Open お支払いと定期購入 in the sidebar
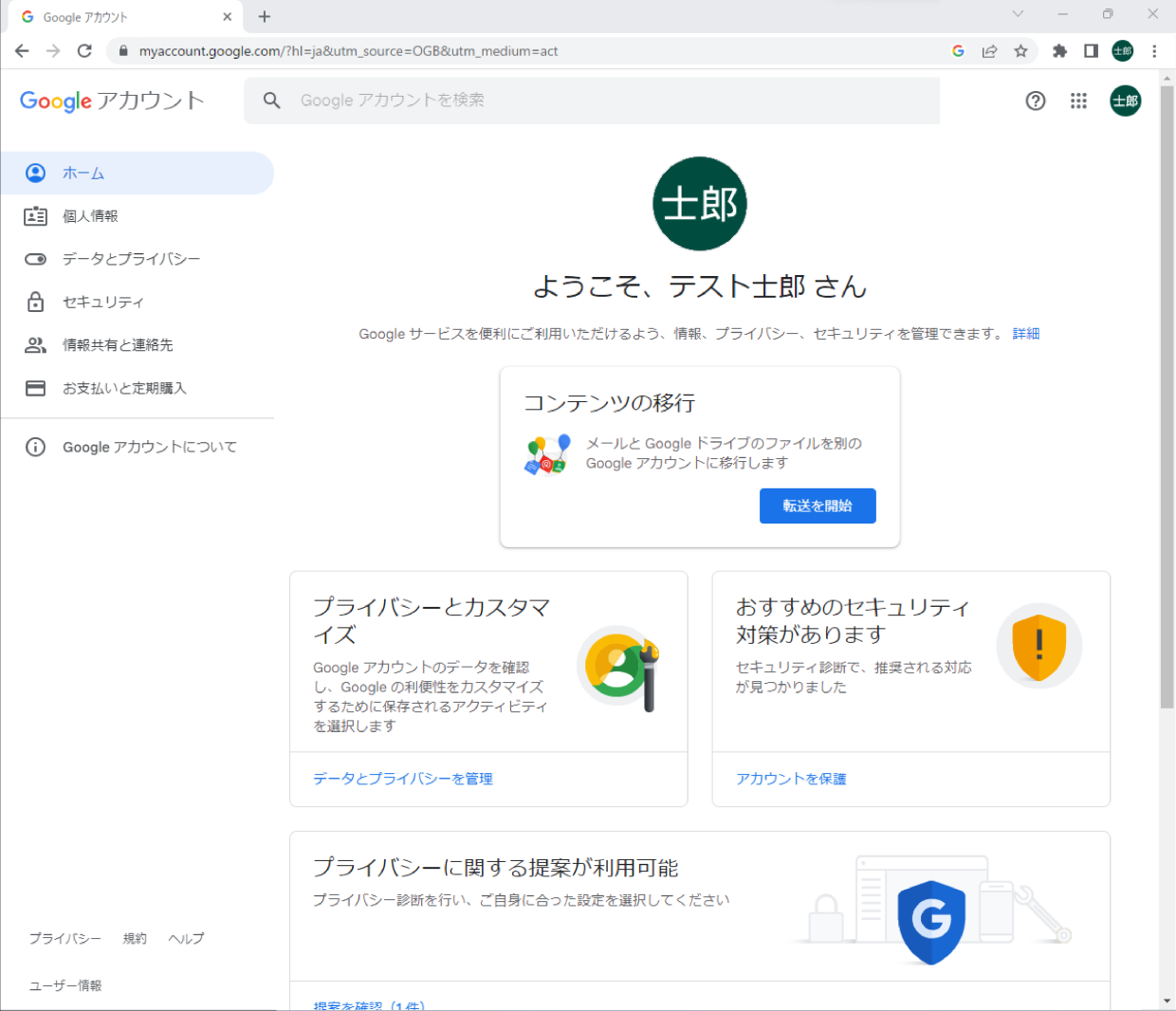The width and height of the screenshot is (1176, 1011). [x=138, y=388]
